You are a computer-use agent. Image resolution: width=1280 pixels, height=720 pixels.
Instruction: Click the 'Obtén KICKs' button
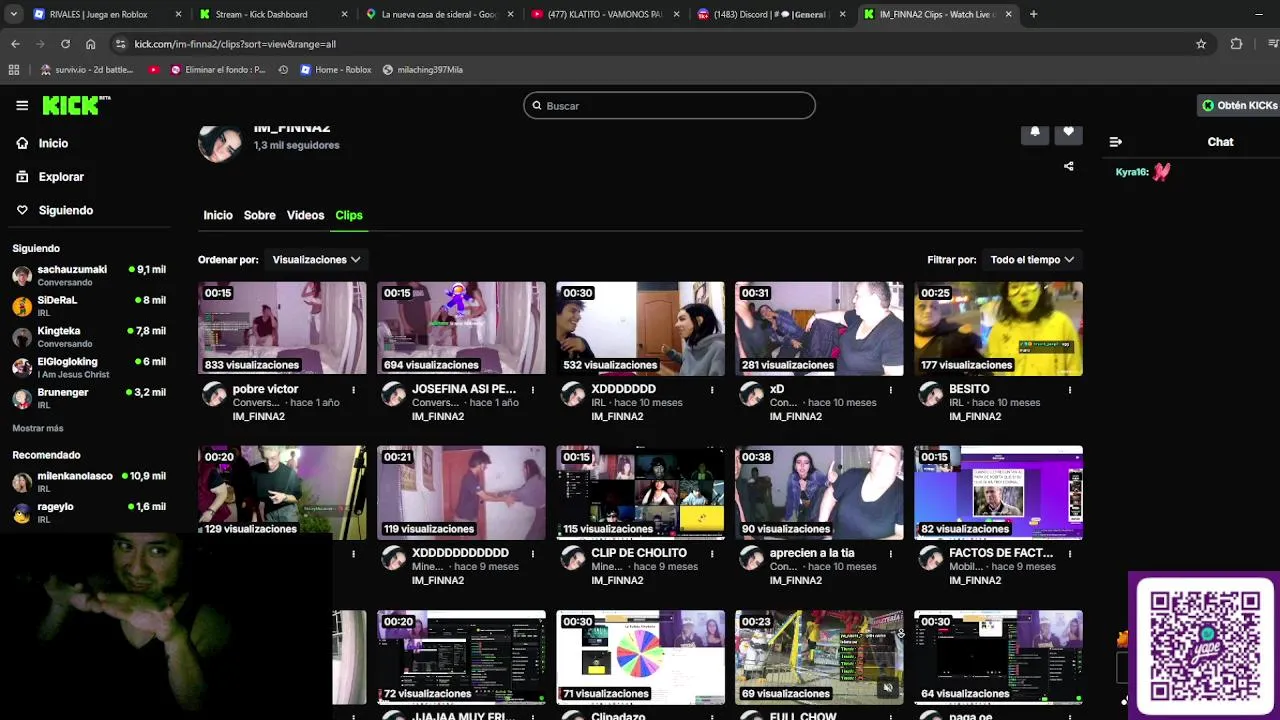point(1240,105)
